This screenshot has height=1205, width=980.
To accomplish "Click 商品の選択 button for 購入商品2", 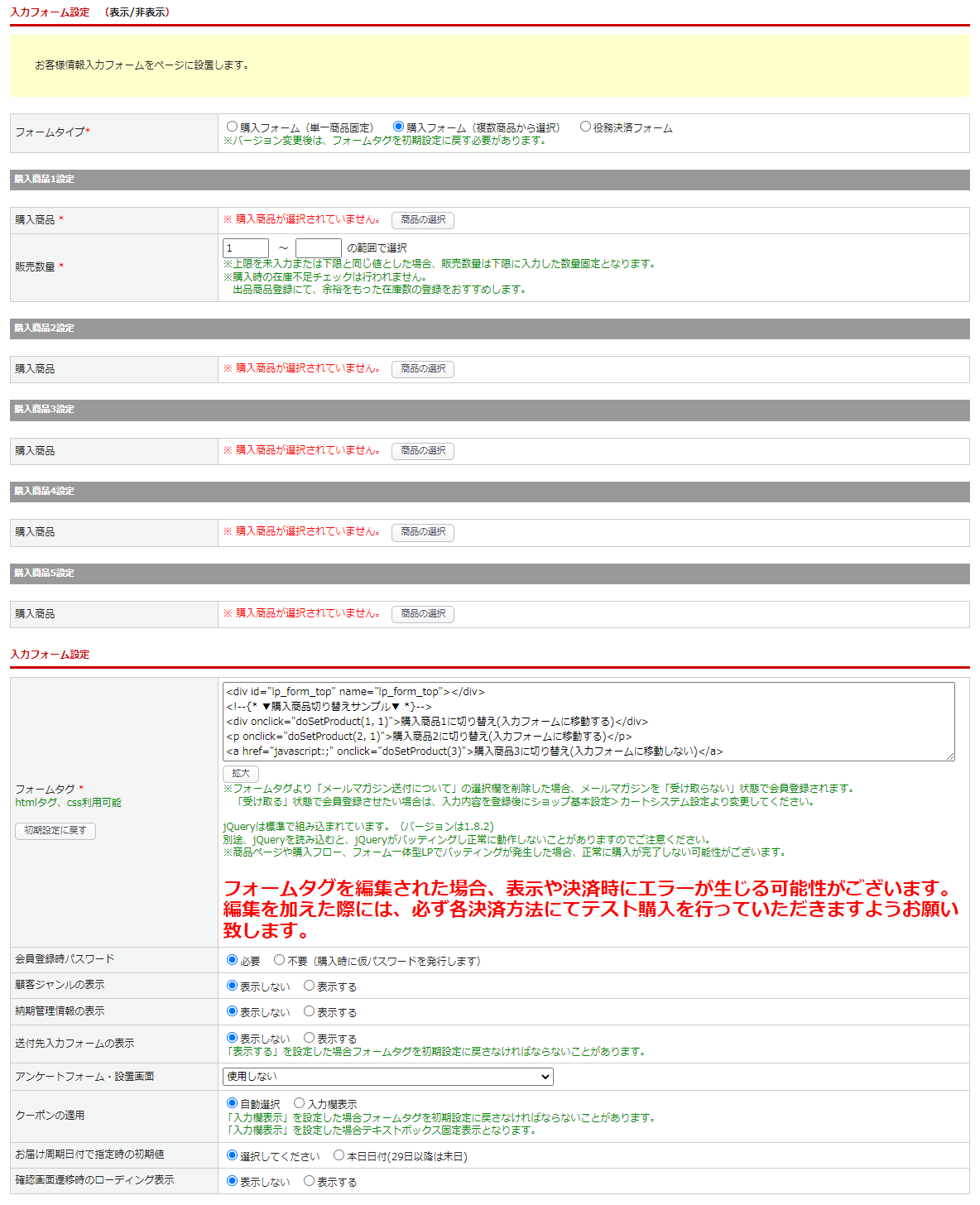I will point(423,369).
